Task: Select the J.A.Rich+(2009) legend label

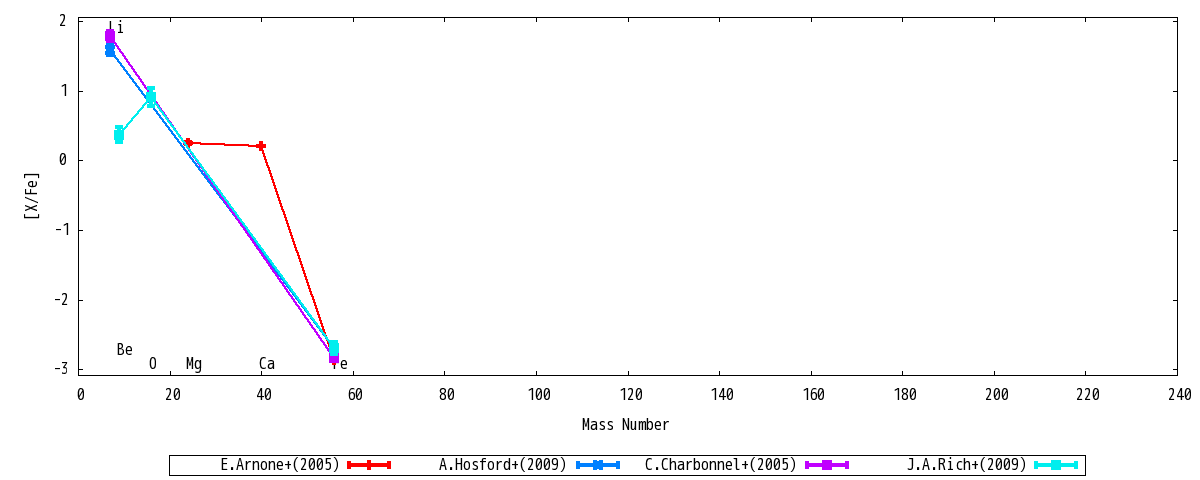Action: pyautogui.click(x=967, y=465)
